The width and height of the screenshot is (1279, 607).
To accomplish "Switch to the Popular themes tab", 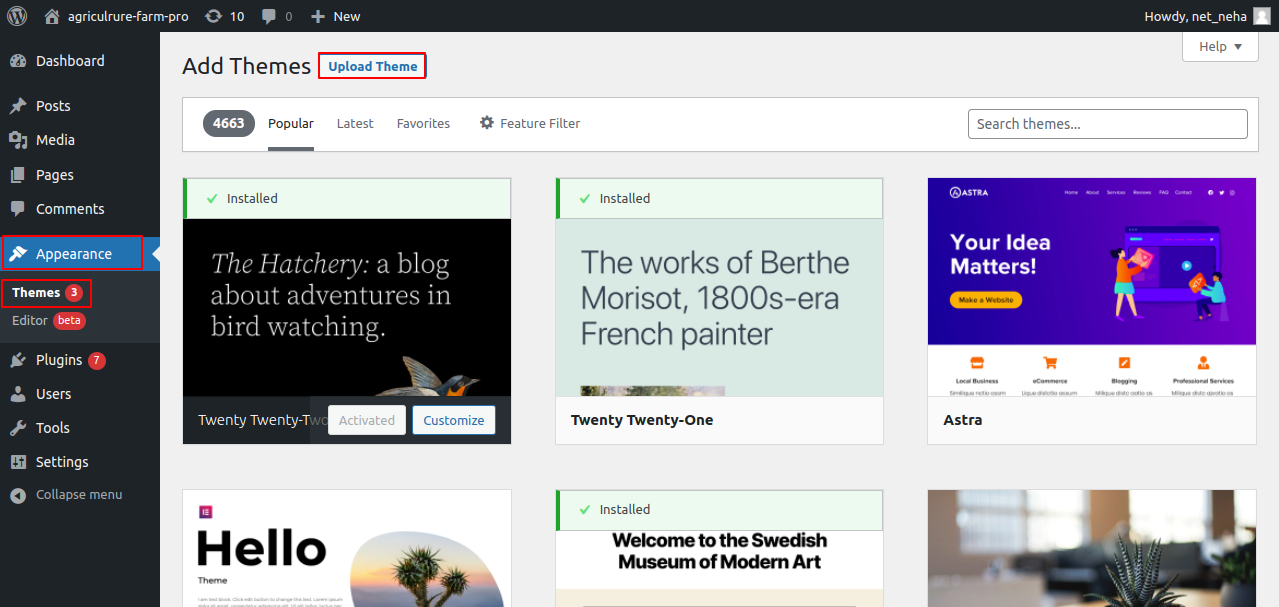I will [x=291, y=124].
